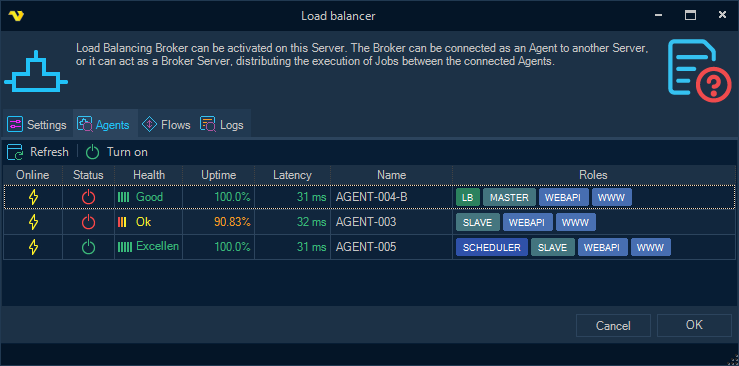Viewport: 739px width, 366px height.
Task: Click the 32 ms latency value
Action: pyautogui.click(x=312, y=222)
